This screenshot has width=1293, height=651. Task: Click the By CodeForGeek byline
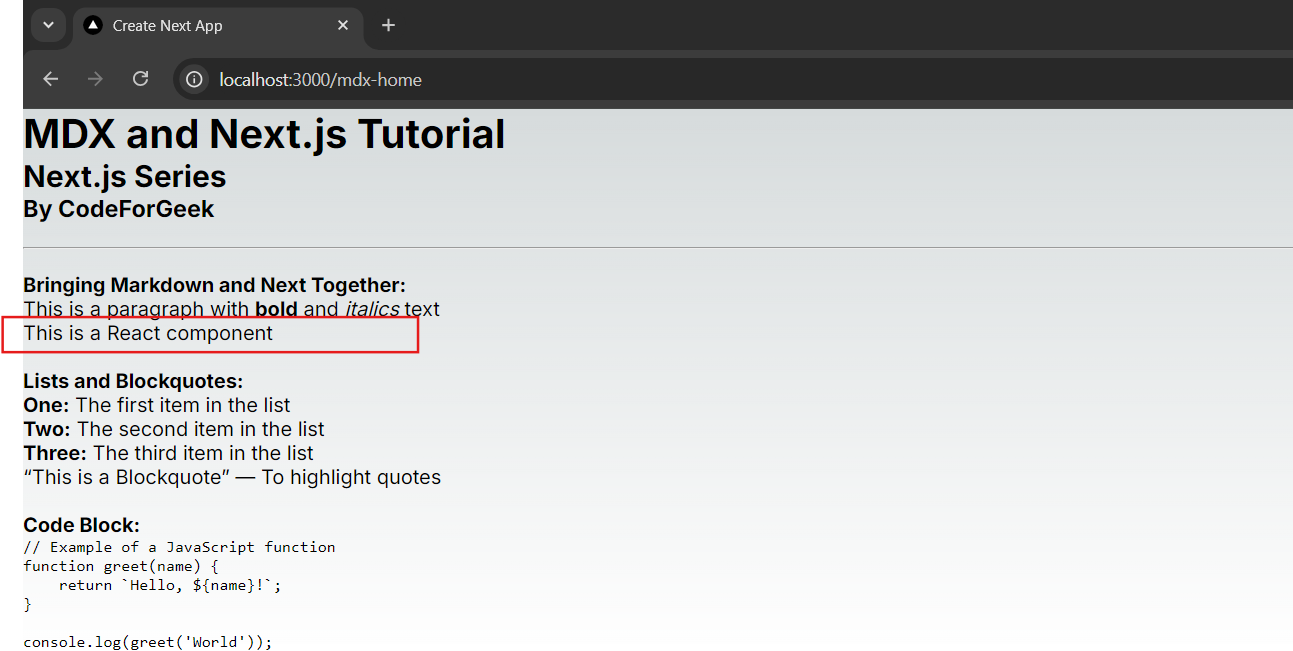(118, 209)
